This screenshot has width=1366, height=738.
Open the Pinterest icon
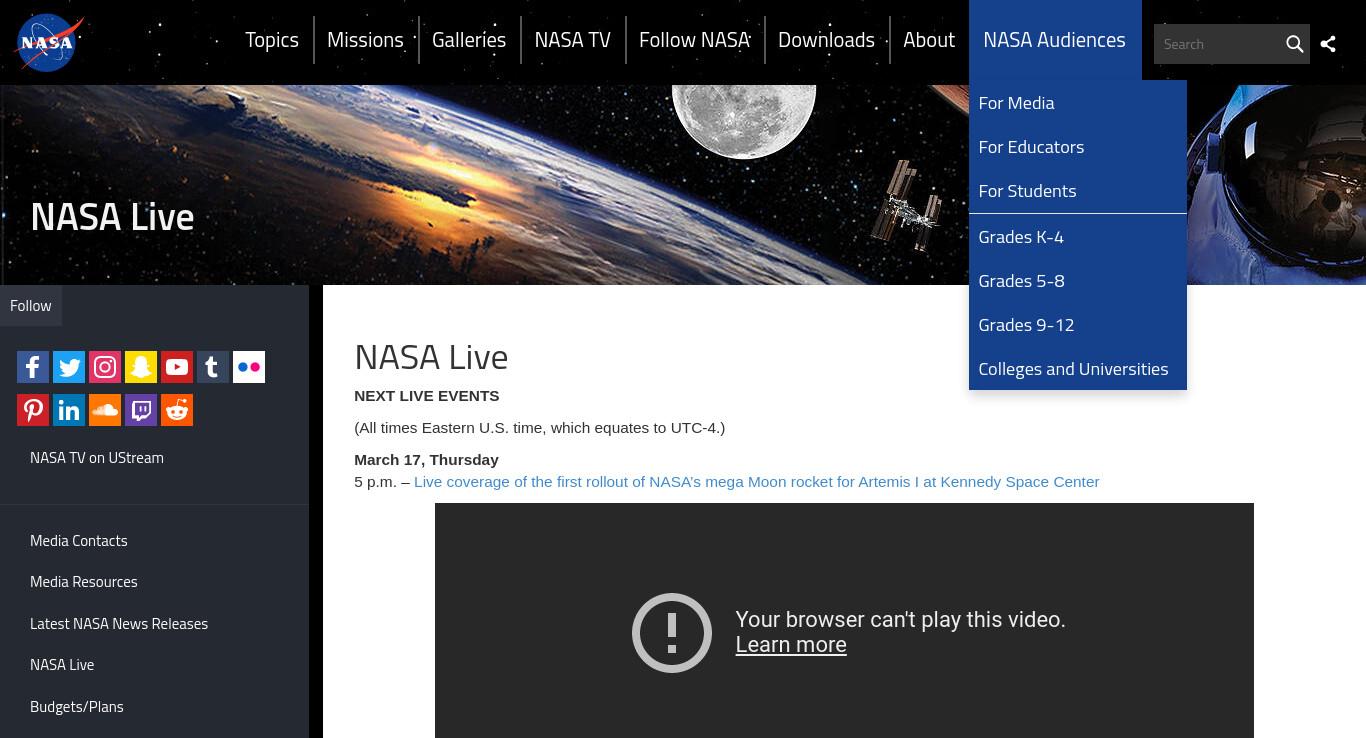[33, 410]
